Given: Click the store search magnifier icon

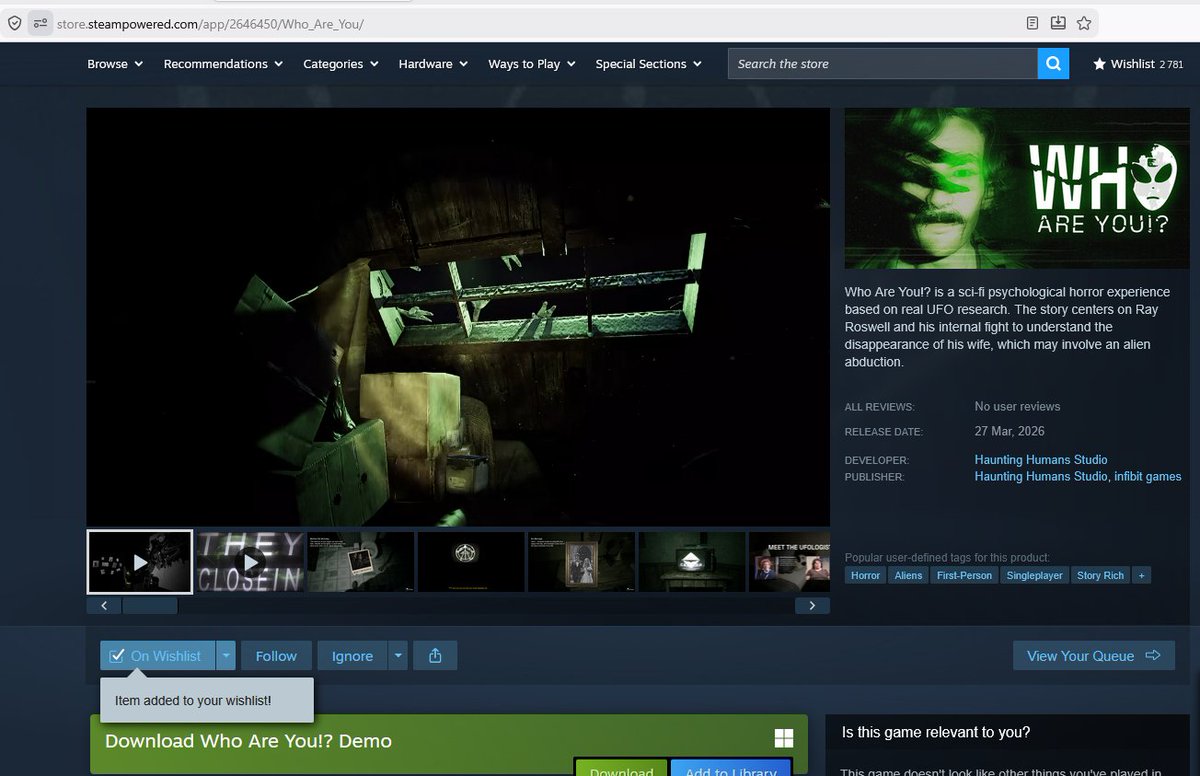Looking at the screenshot, I should [1053, 64].
